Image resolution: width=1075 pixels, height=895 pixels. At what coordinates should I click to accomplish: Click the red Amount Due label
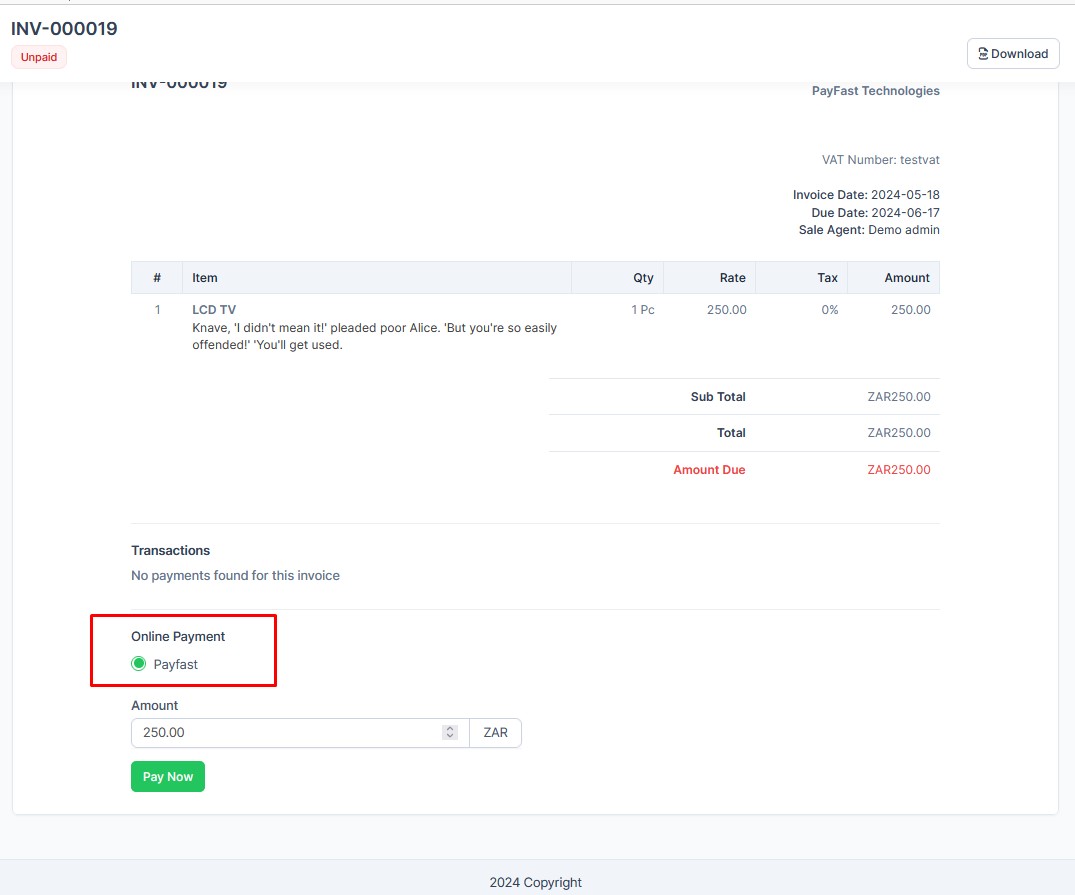coord(709,469)
